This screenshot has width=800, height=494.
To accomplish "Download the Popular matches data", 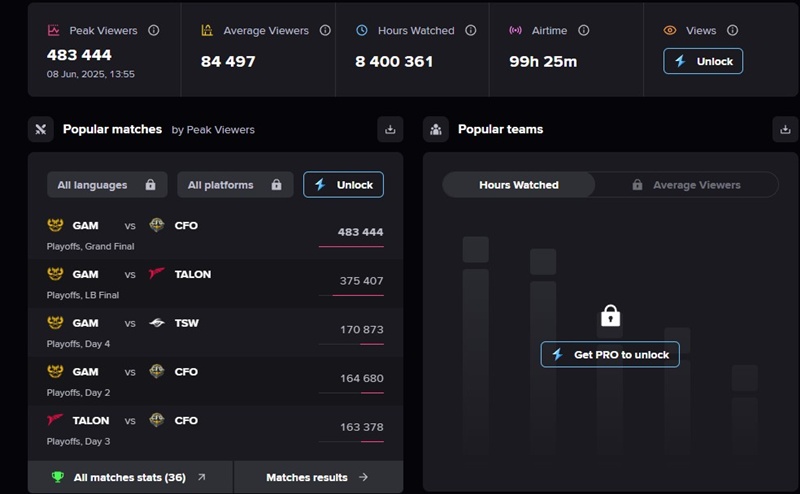I will pos(390,129).
